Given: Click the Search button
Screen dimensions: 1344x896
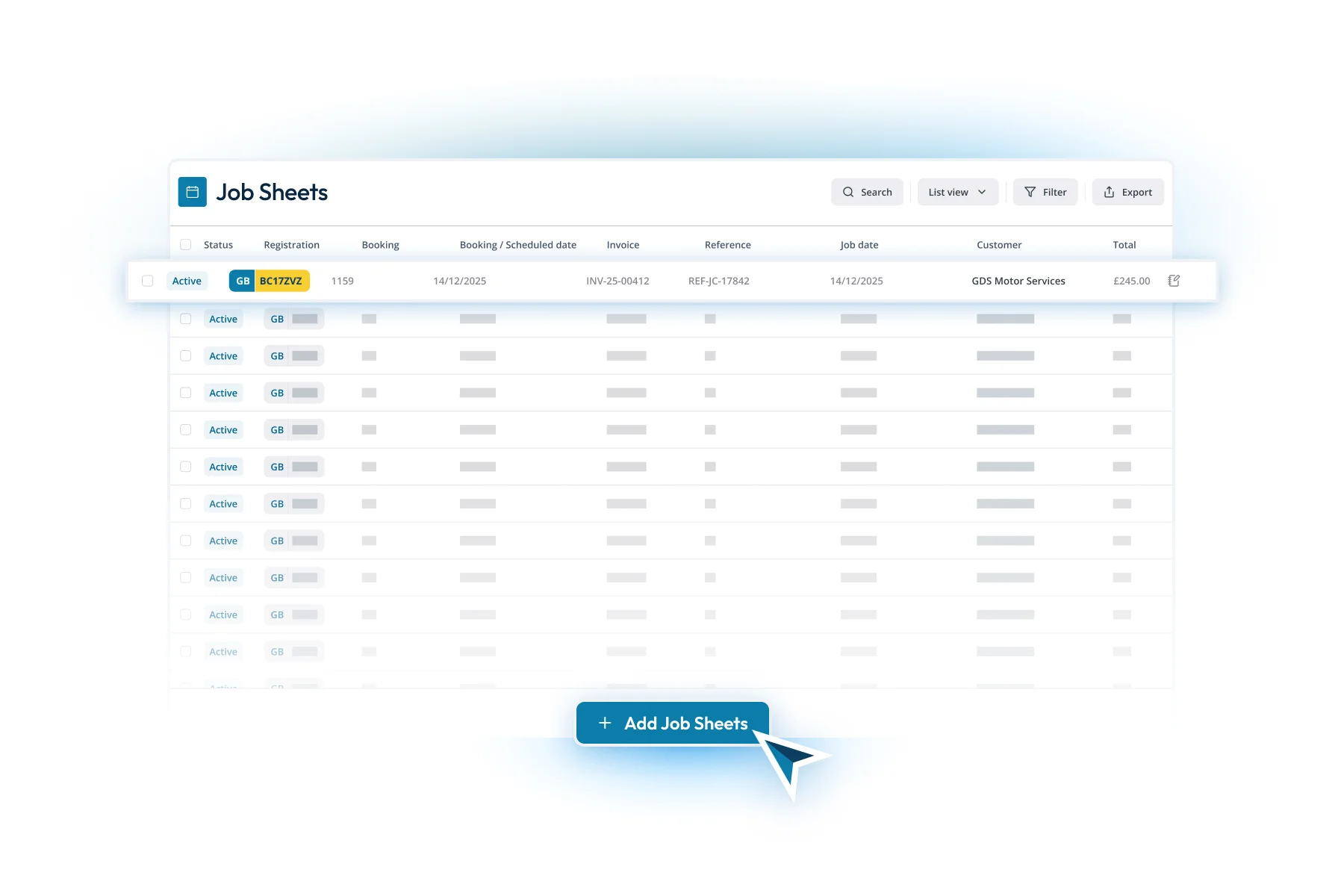Looking at the screenshot, I should click(867, 192).
